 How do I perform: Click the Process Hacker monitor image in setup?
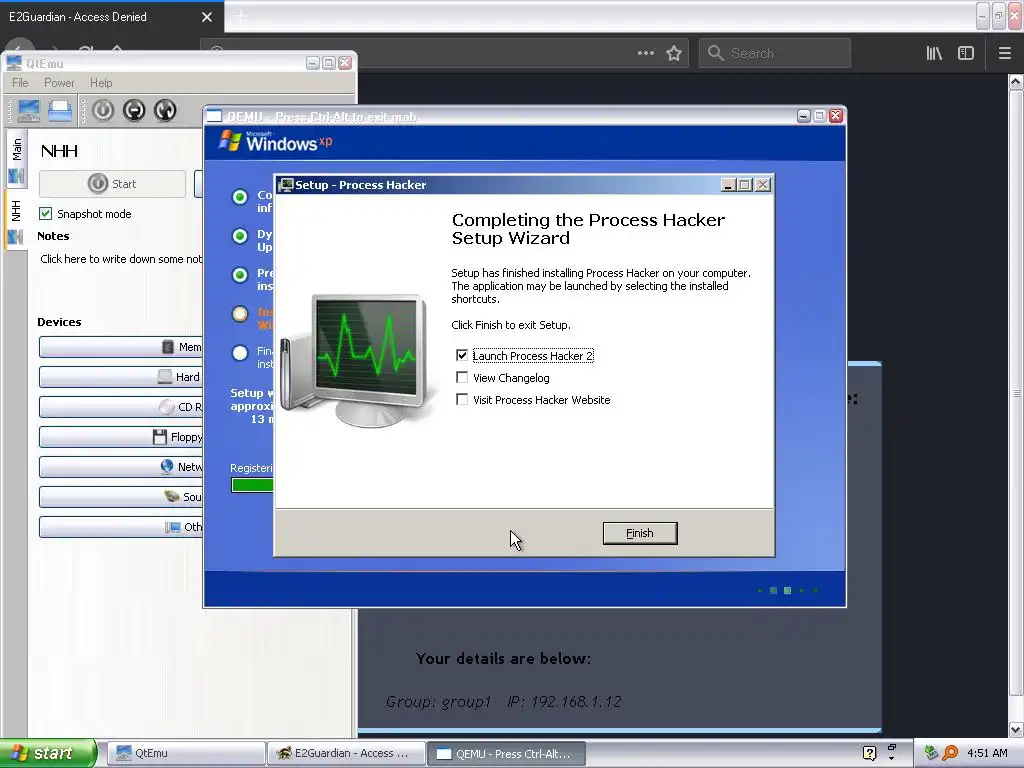coord(356,360)
